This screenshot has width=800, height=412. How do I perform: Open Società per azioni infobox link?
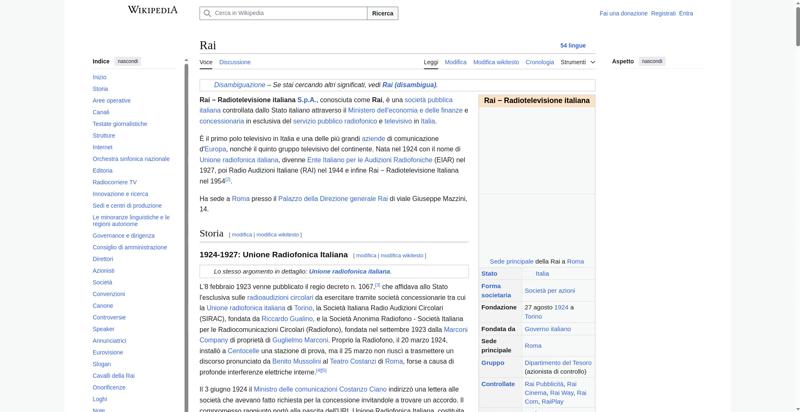(x=549, y=291)
